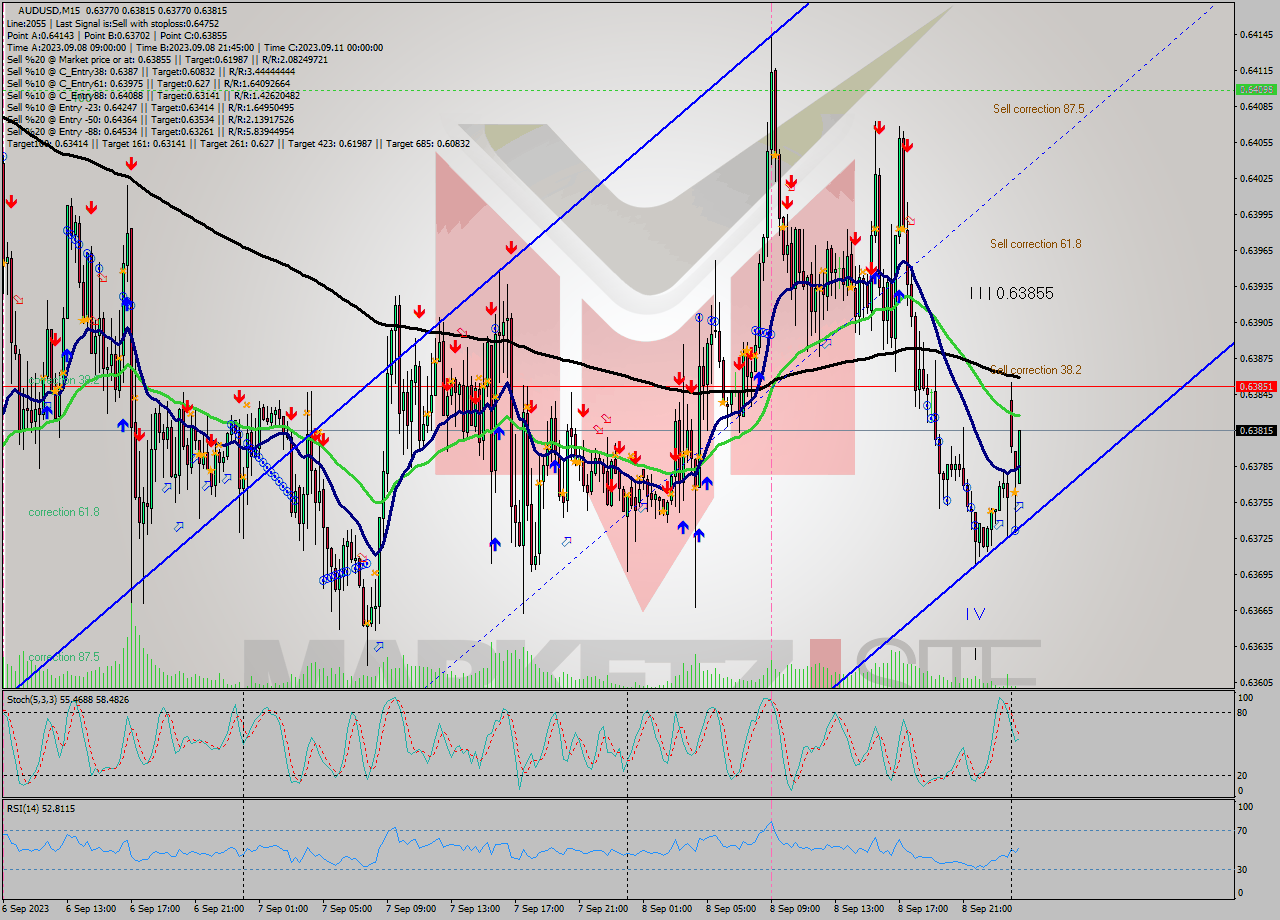Select the 7 Sep 05:00 time axis label
1280x920 pixels.
pos(348,909)
